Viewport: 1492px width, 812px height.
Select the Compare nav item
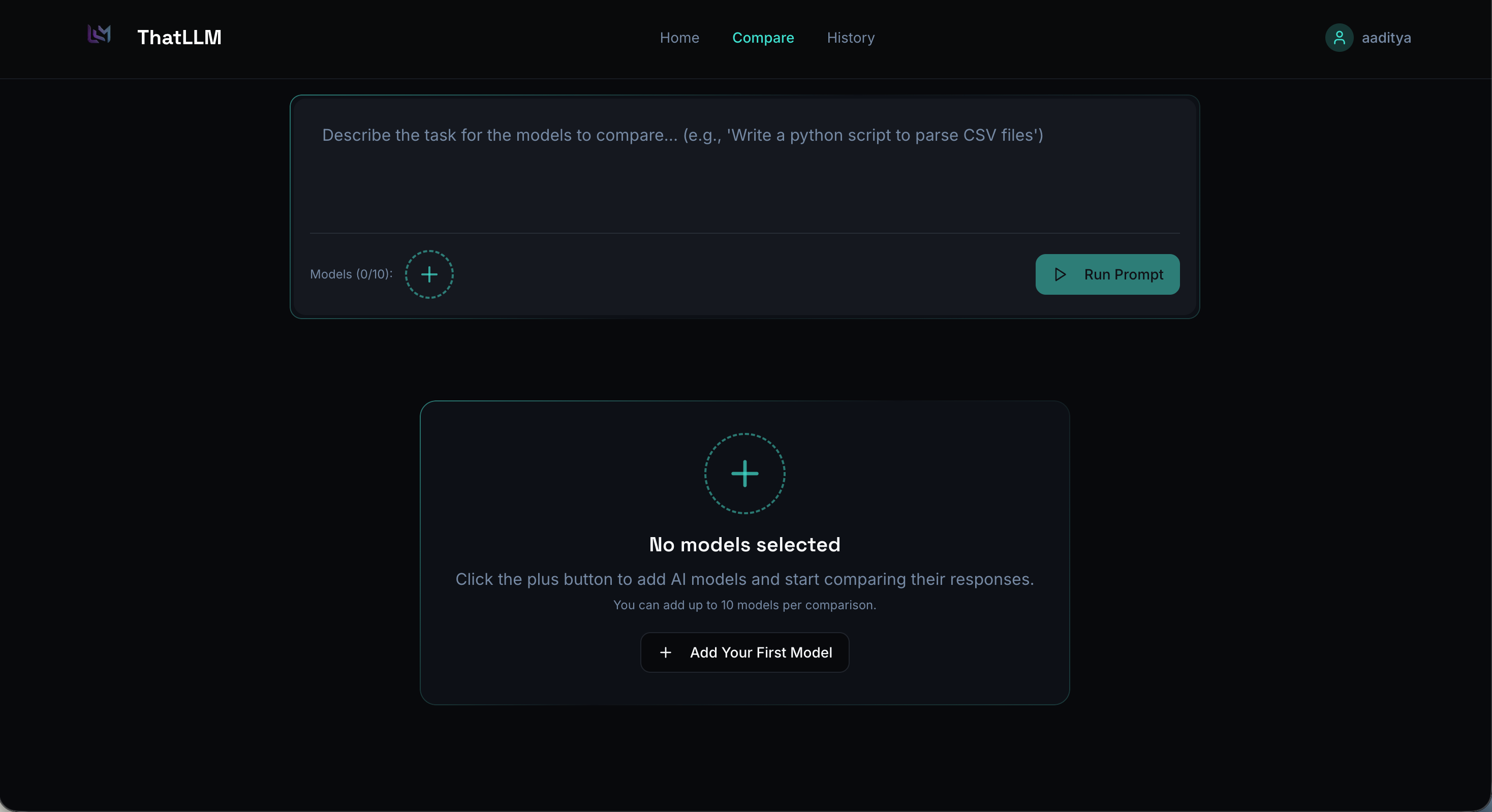762,38
